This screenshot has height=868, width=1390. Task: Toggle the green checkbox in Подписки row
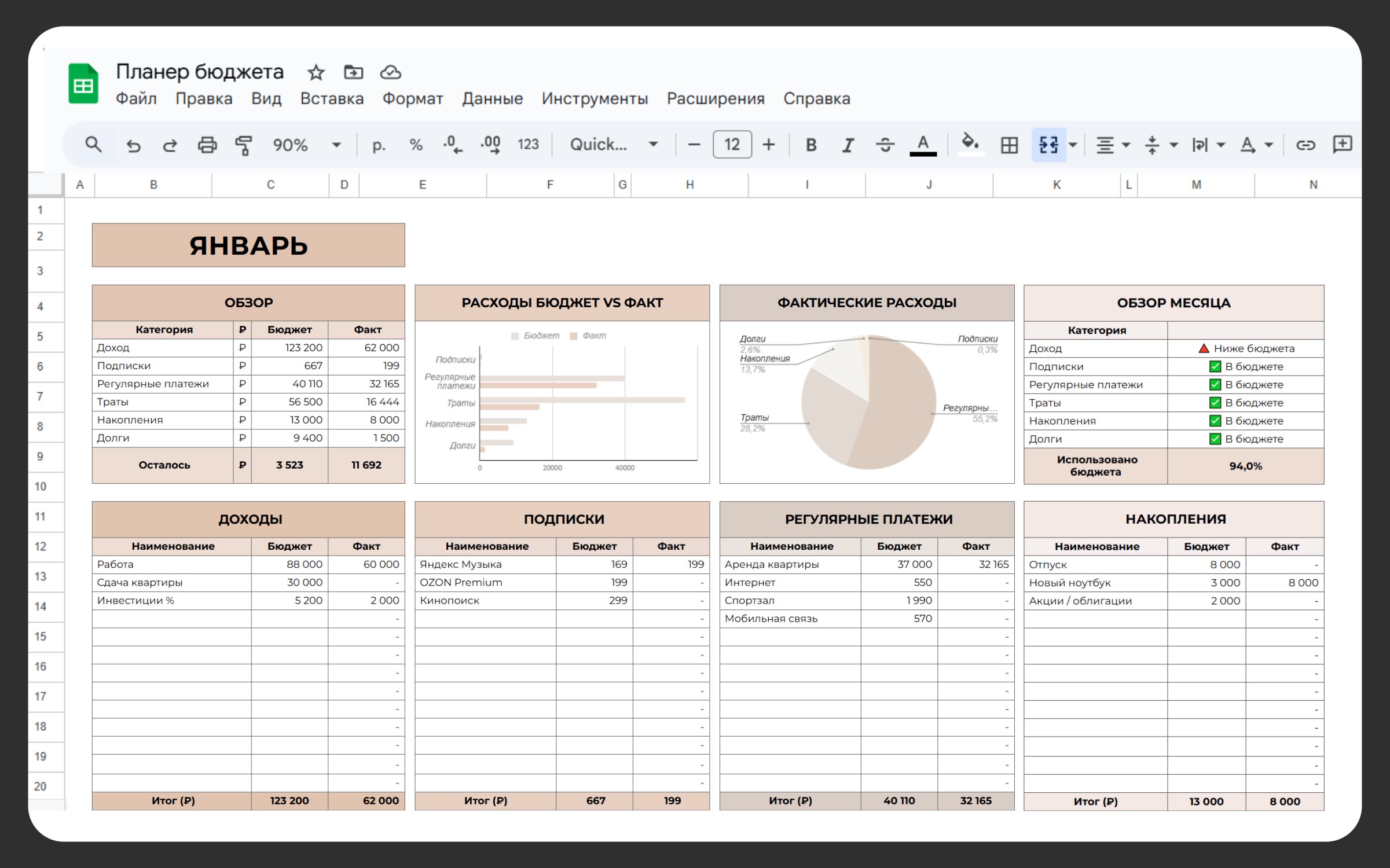point(1215,366)
